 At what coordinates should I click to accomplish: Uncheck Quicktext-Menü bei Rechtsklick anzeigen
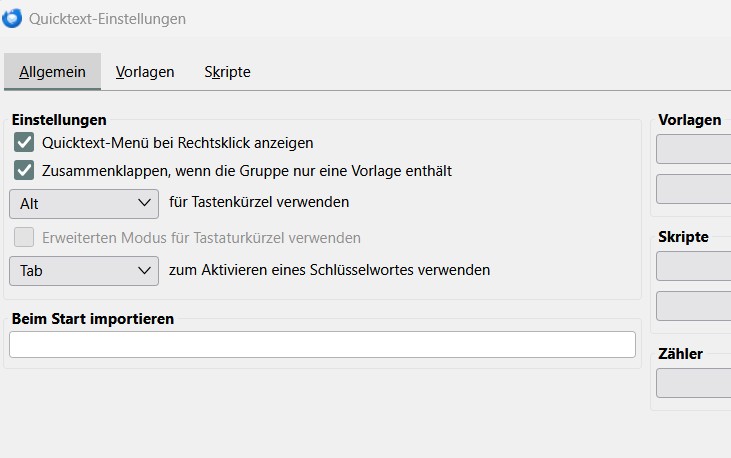pos(25,143)
